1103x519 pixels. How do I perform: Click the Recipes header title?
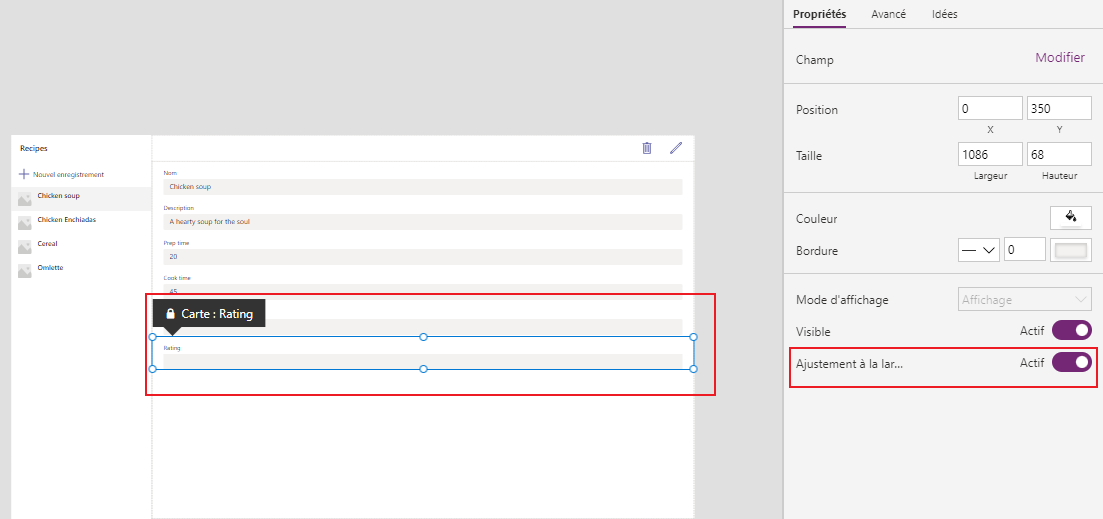(34, 148)
